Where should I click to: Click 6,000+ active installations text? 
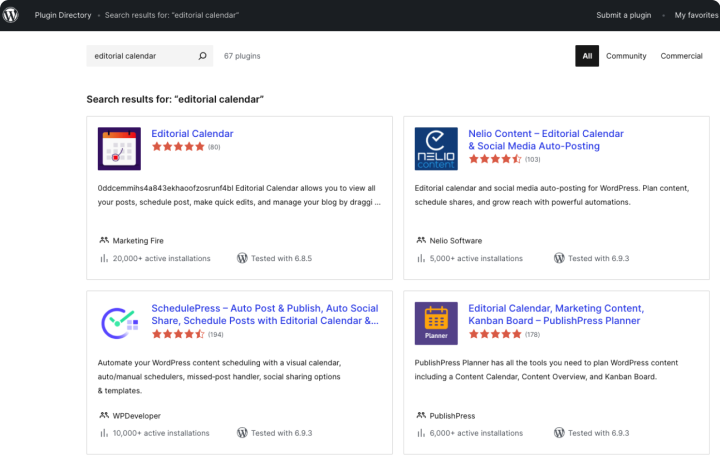[476, 433]
